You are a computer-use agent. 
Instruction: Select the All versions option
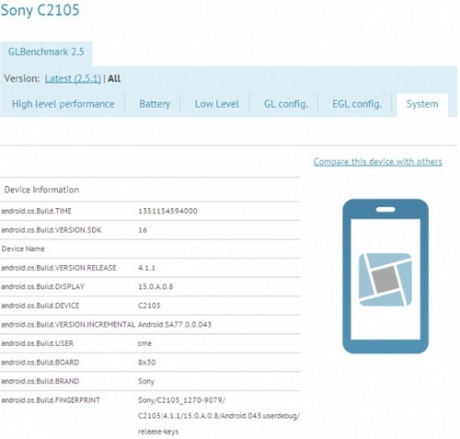pyautogui.click(x=114, y=79)
